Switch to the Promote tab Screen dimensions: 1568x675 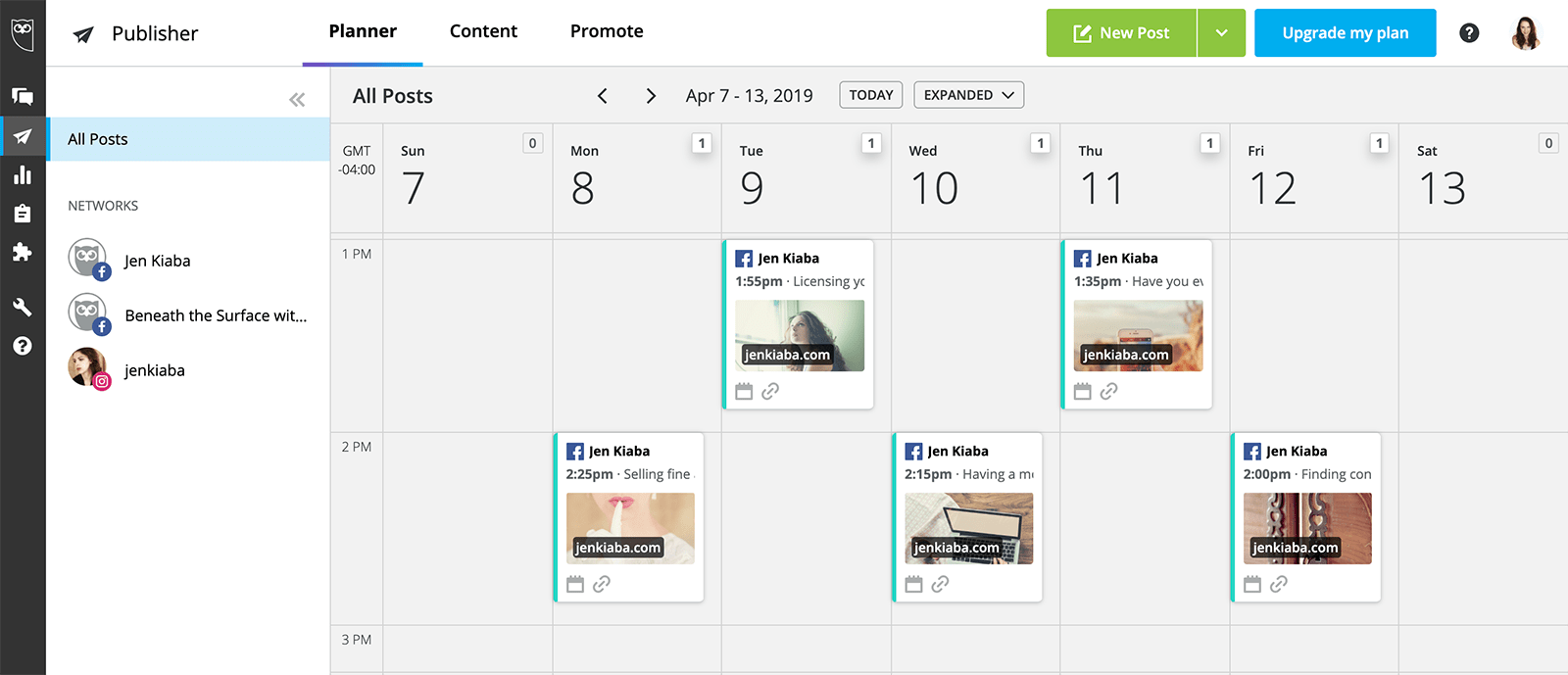[x=606, y=30]
